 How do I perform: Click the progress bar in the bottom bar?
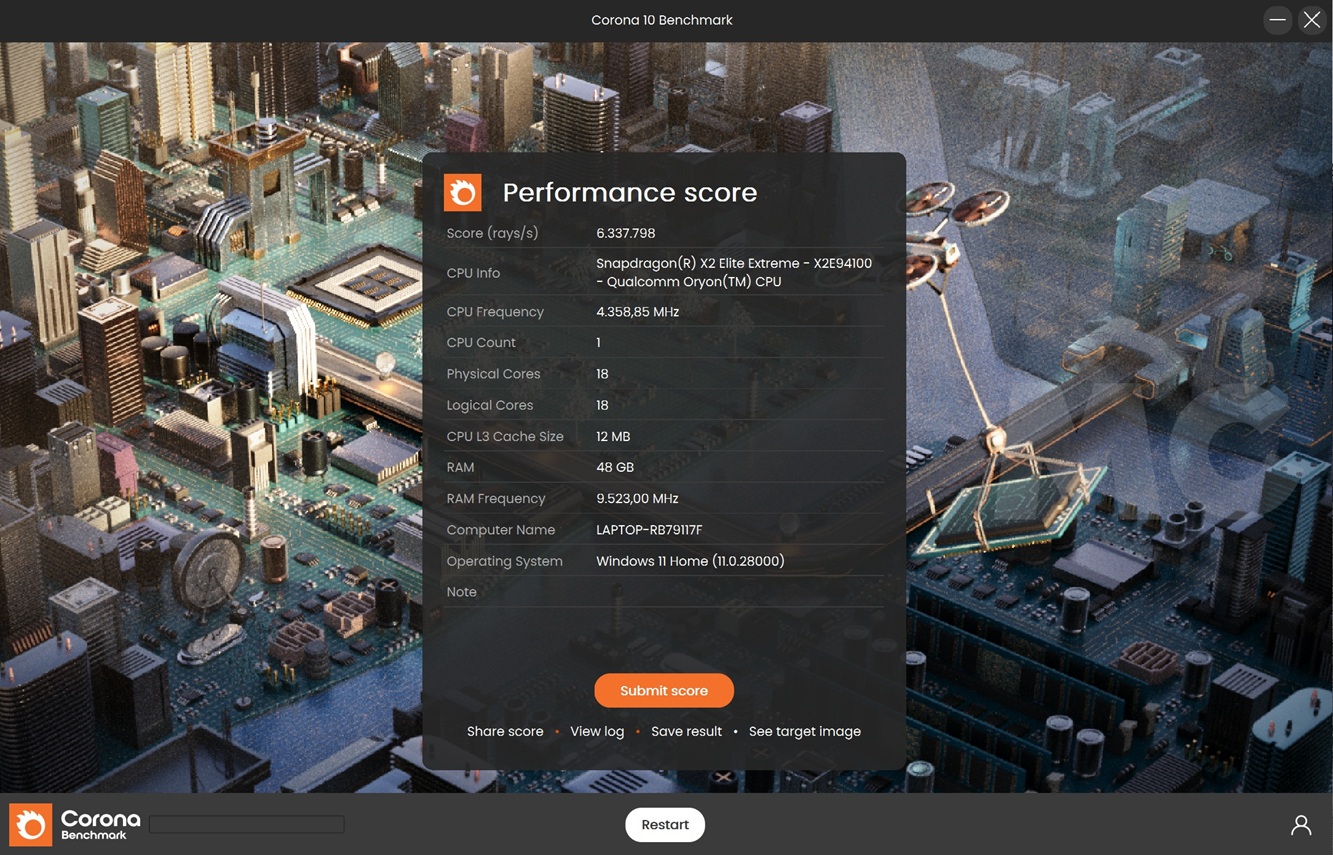point(247,824)
